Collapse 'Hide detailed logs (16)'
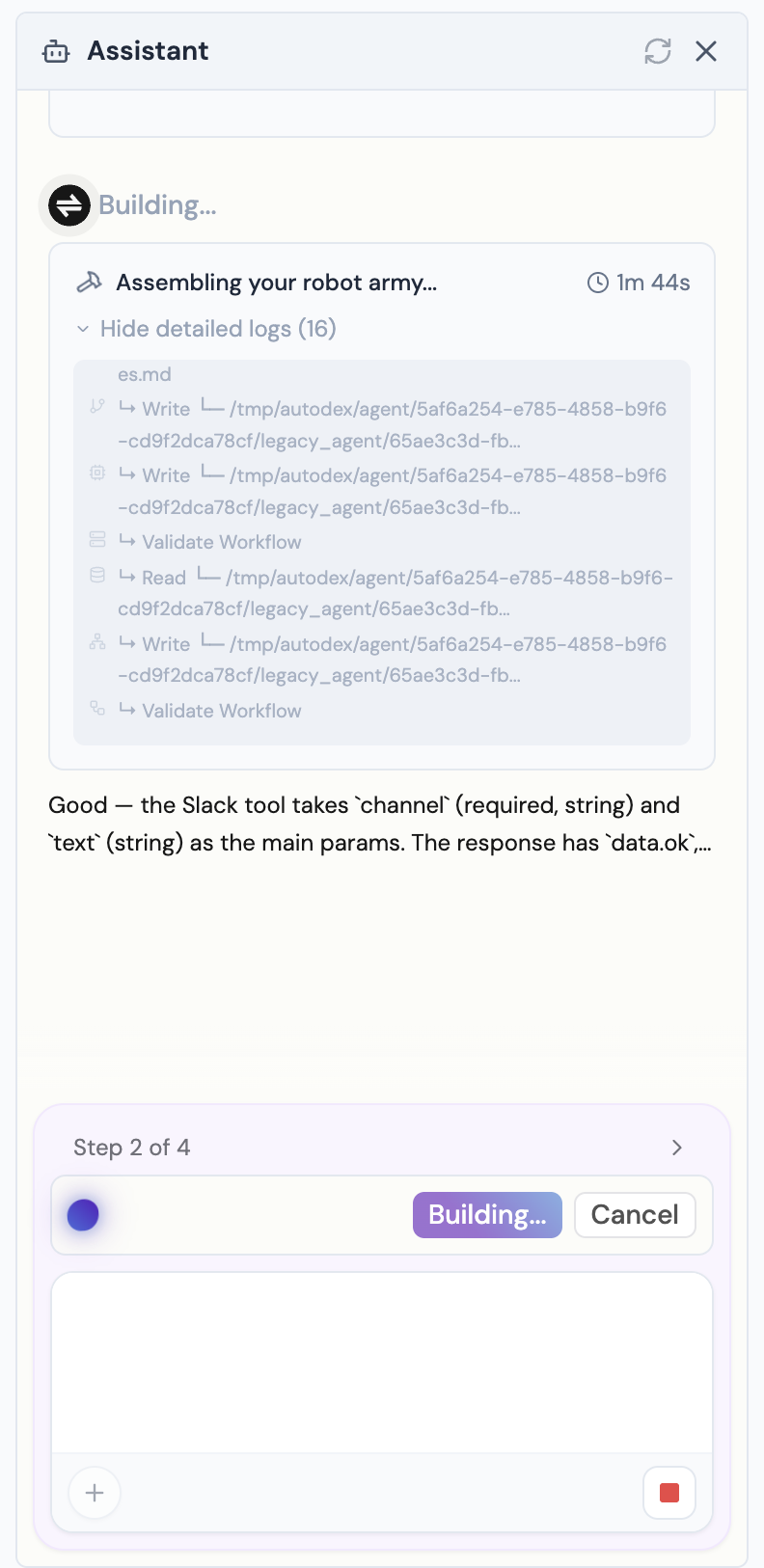This screenshot has height=1568, width=764. click(x=217, y=329)
